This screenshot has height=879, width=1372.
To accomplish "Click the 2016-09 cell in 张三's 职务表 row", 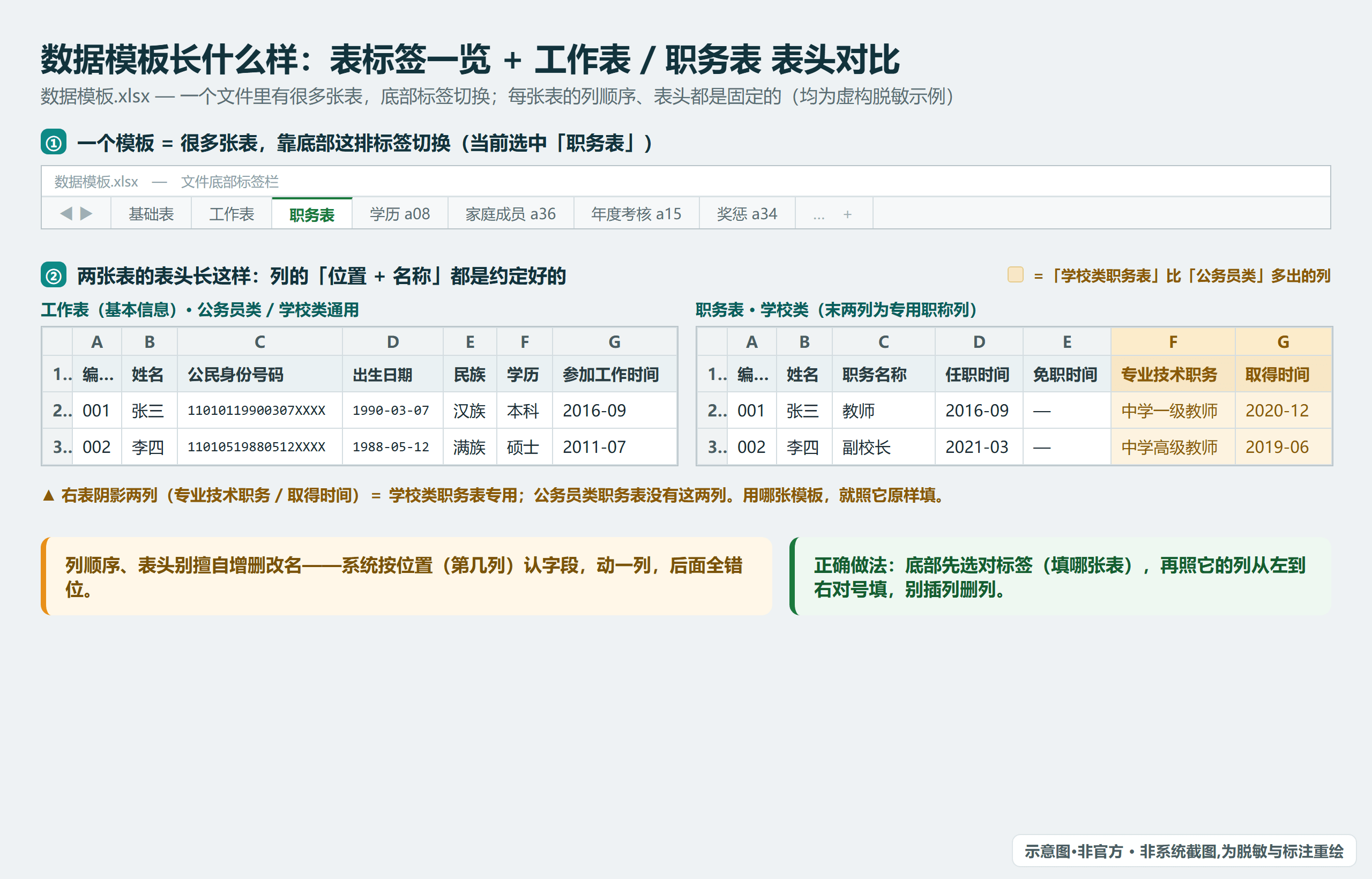I will [979, 411].
